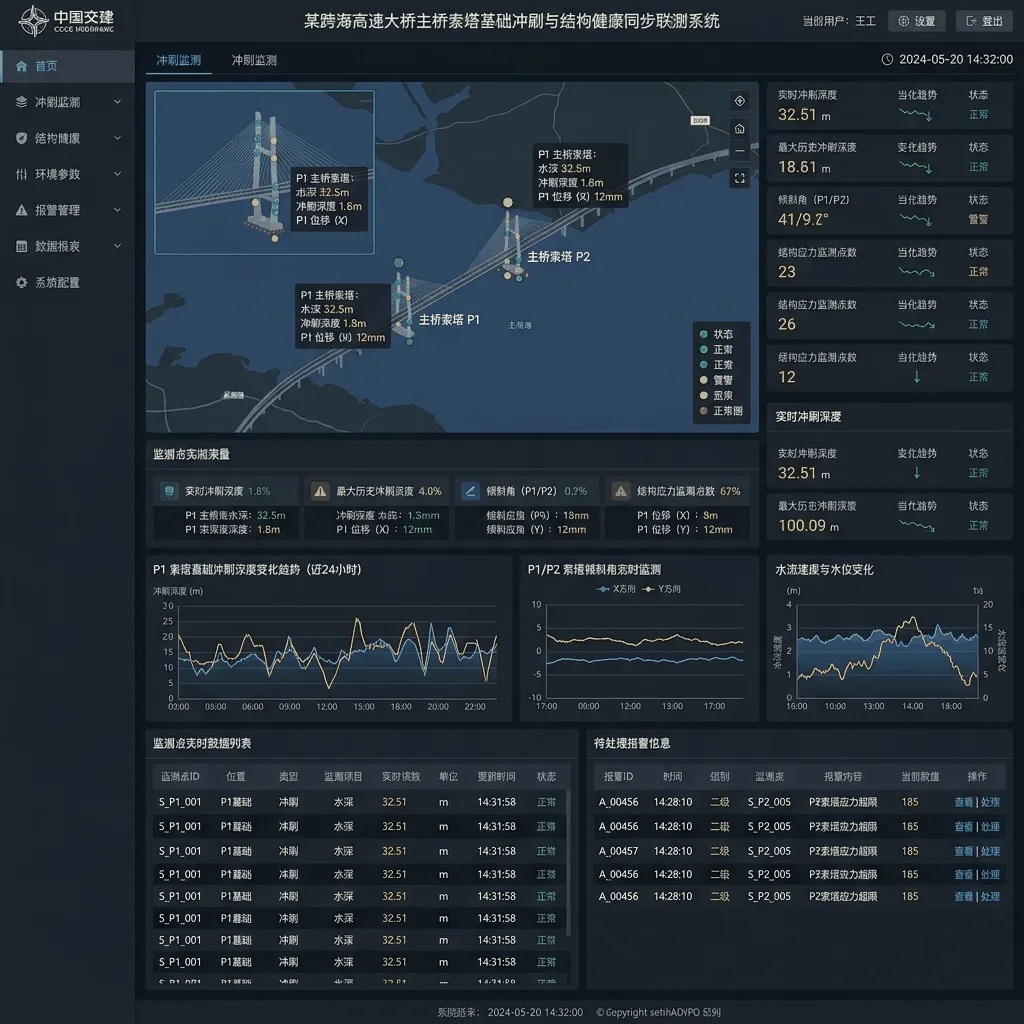Image resolution: width=1024 pixels, height=1024 pixels.
Task: Toggle map fullscreen icon
Action: click(x=739, y=178)
